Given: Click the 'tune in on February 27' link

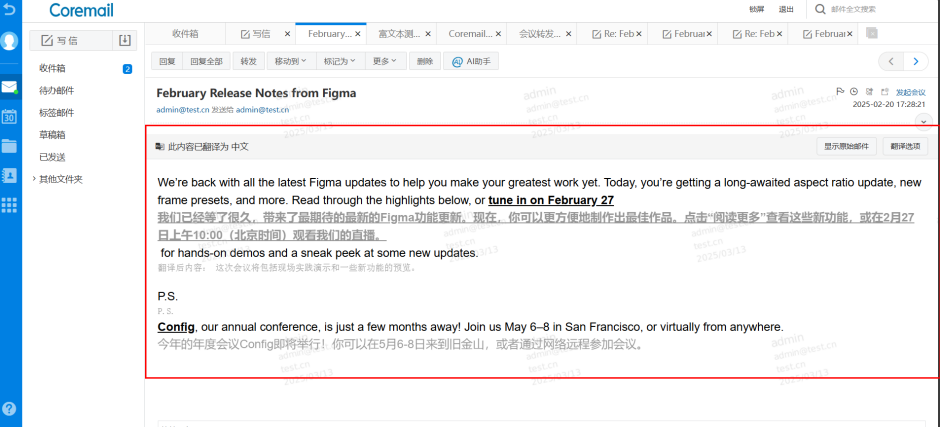Looking at the screenshot, I should (x=551, y=200).
